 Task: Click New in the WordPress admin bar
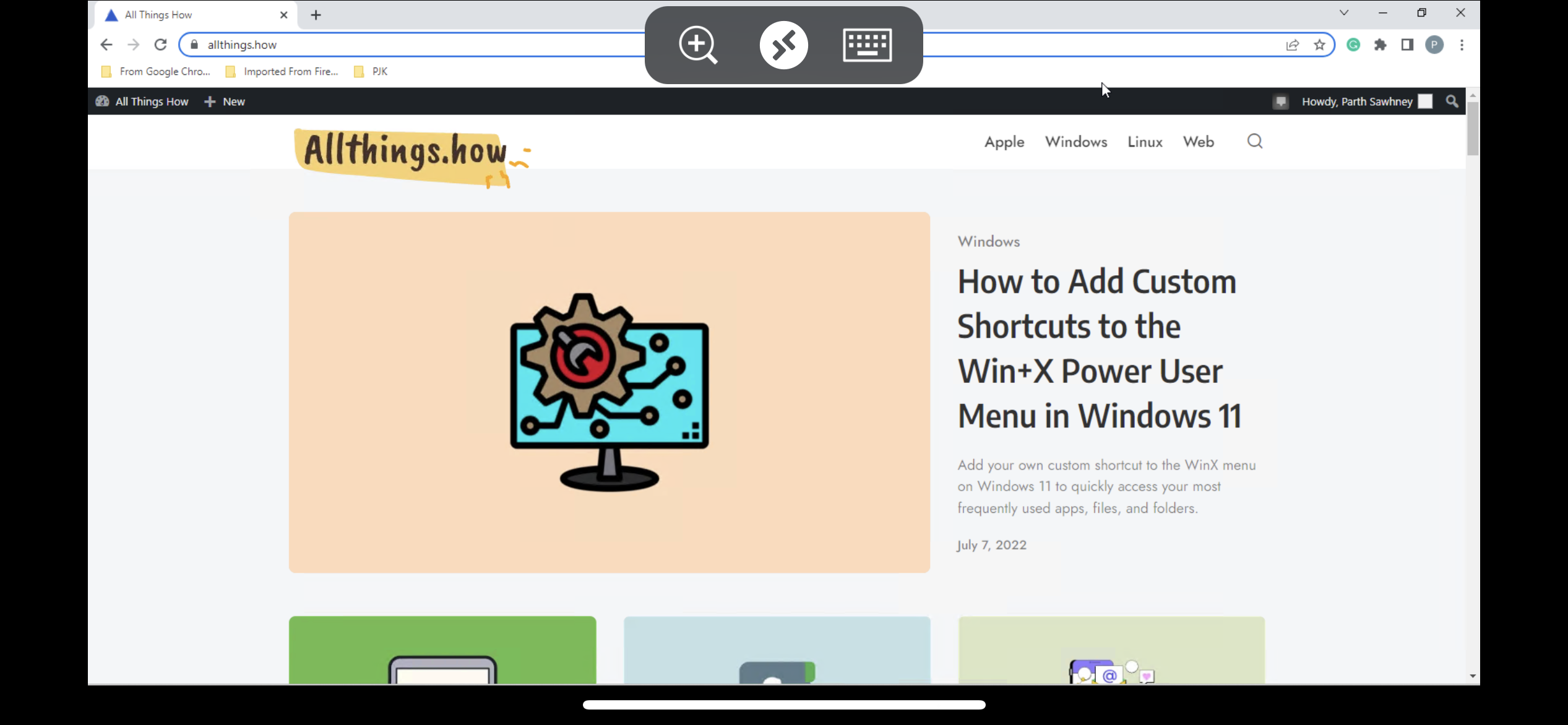click(225, 101)
